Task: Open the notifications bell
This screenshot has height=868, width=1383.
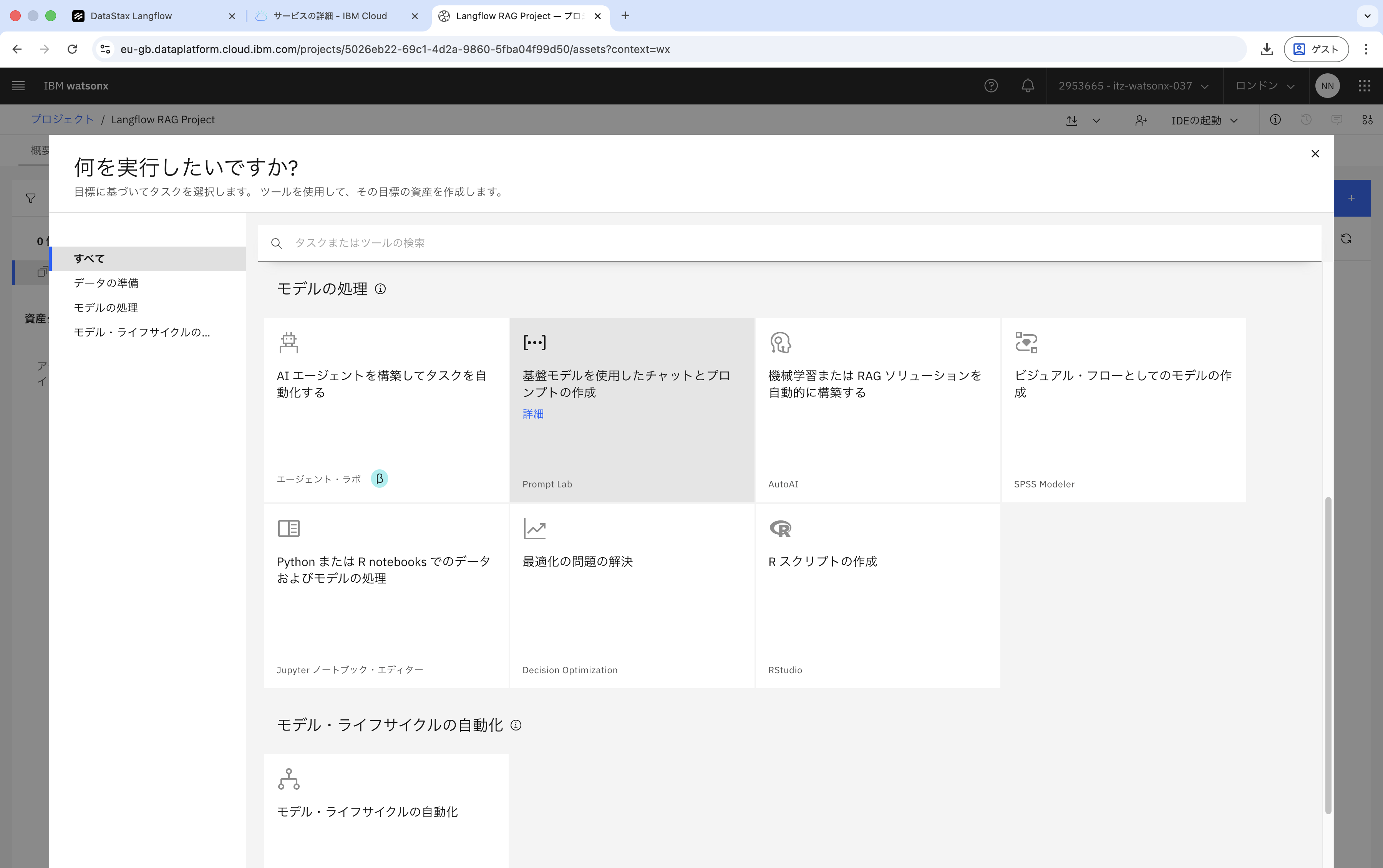Action: pyautogui.click(x=1027, y=86)
